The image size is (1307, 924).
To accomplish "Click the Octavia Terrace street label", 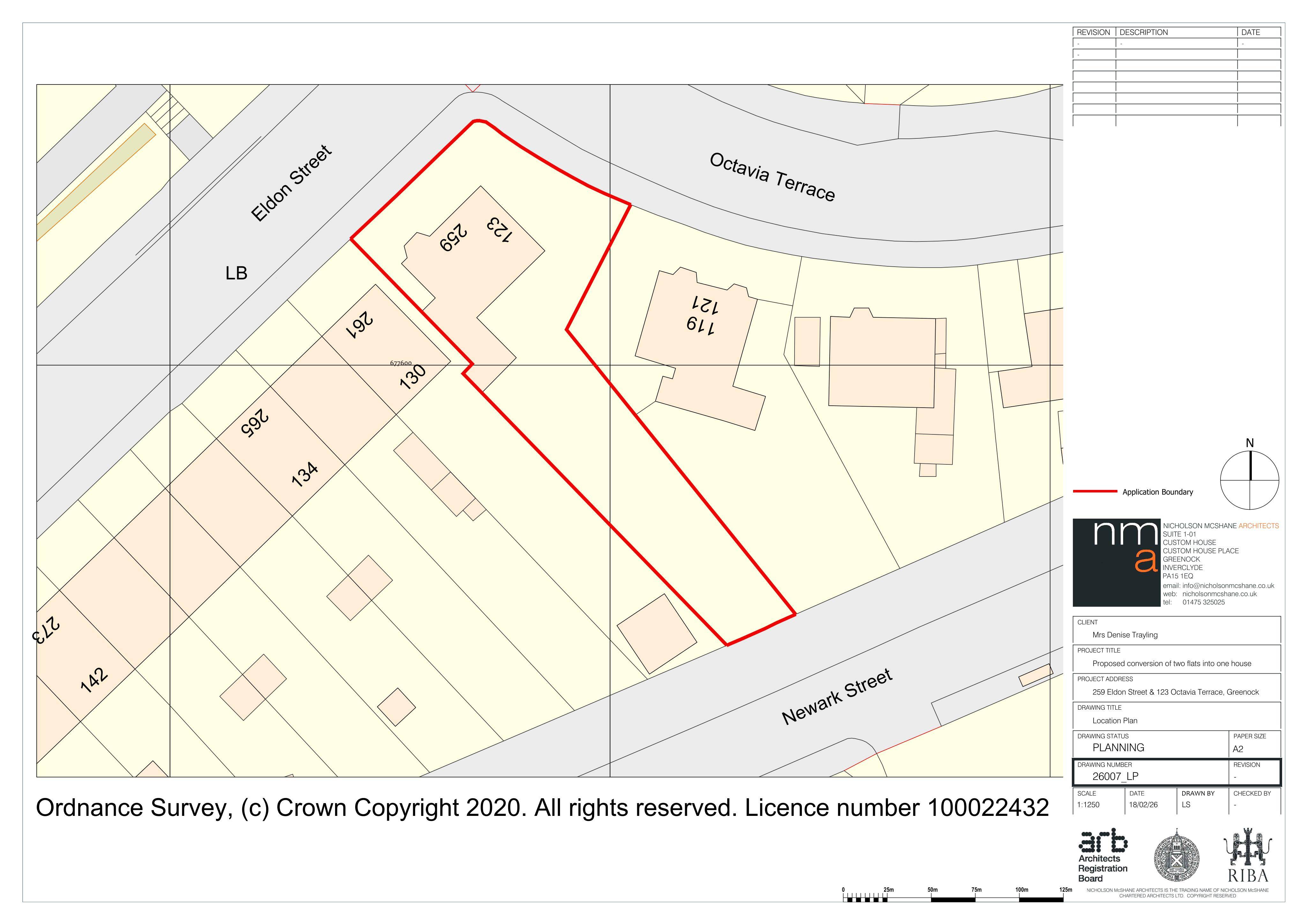I will [773, 177].
